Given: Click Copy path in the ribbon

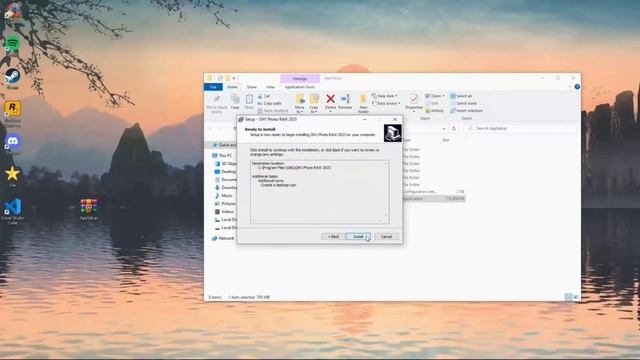Looking at the screenshot, I should coord(270,104).
